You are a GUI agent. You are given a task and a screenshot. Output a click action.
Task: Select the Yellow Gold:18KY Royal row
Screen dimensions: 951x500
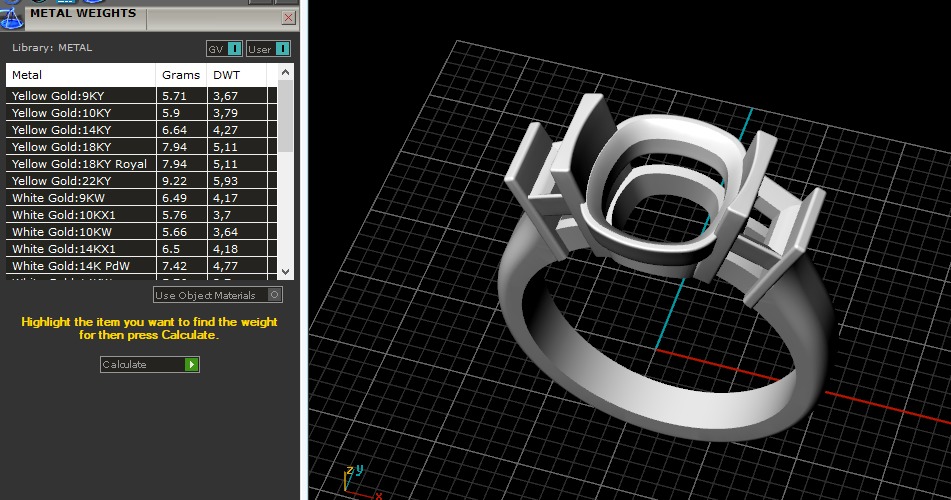tap(141, 163)
